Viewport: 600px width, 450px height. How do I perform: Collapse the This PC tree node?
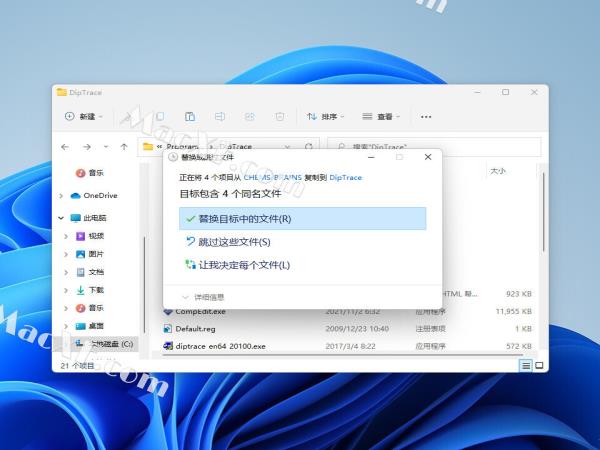[61, 218]
